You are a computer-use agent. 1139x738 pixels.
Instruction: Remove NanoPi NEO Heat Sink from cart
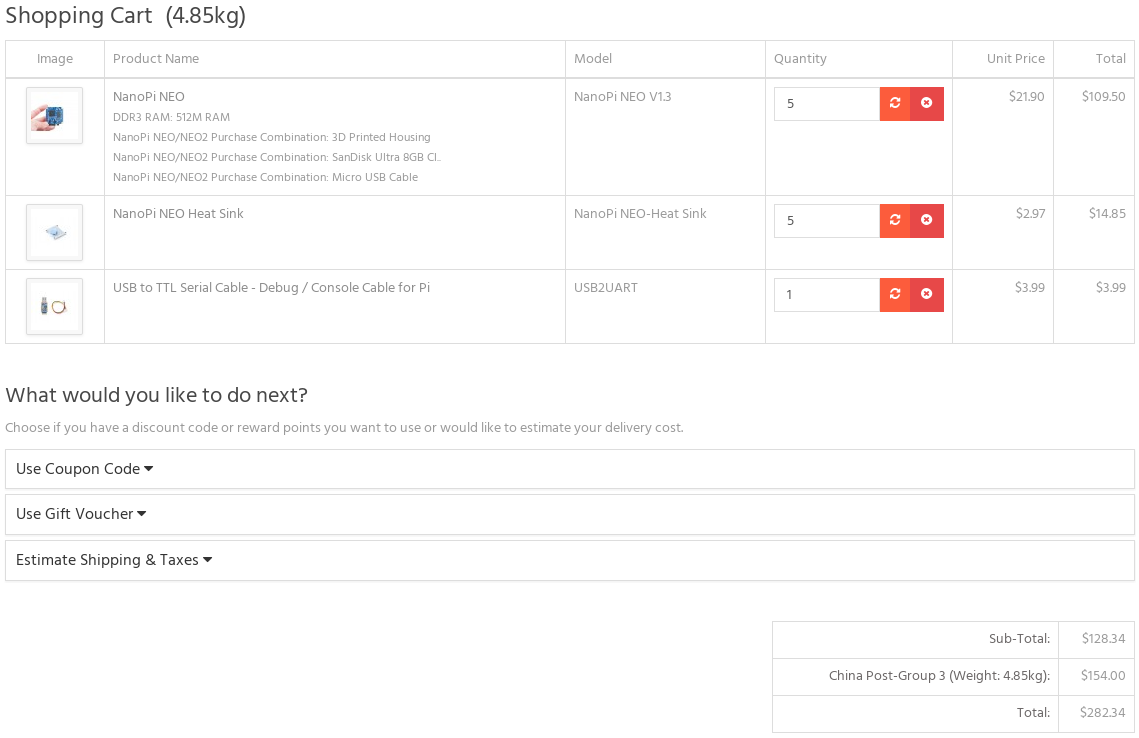927,221
